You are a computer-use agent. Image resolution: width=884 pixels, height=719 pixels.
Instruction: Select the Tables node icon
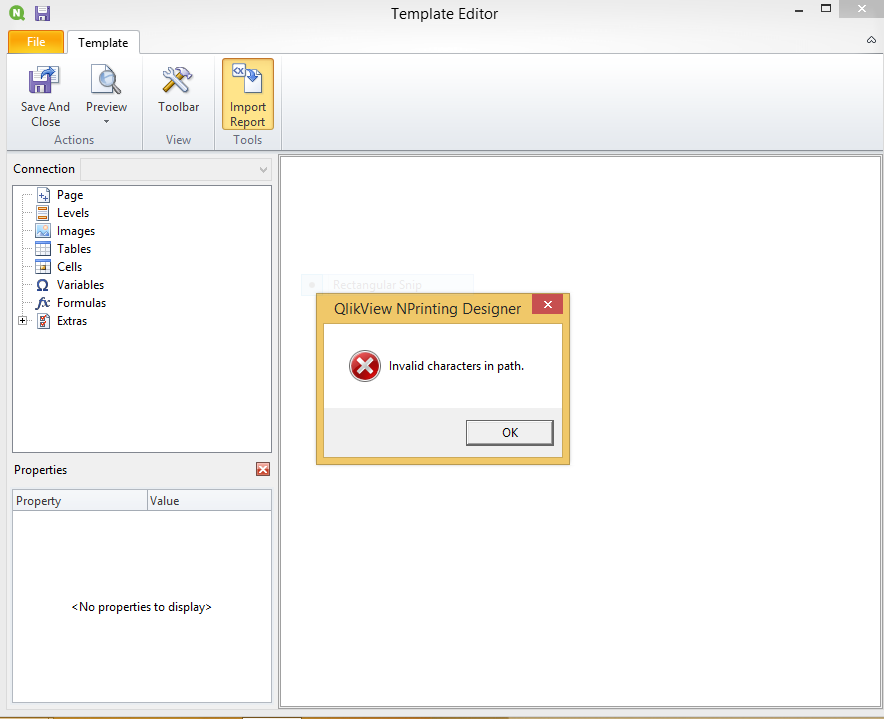coord(43,249)
